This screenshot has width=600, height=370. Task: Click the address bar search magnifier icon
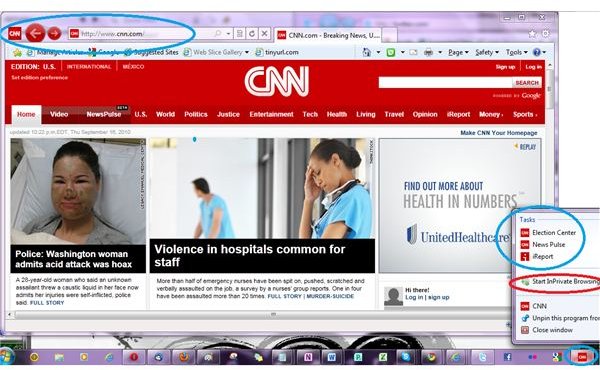point(218,34)
